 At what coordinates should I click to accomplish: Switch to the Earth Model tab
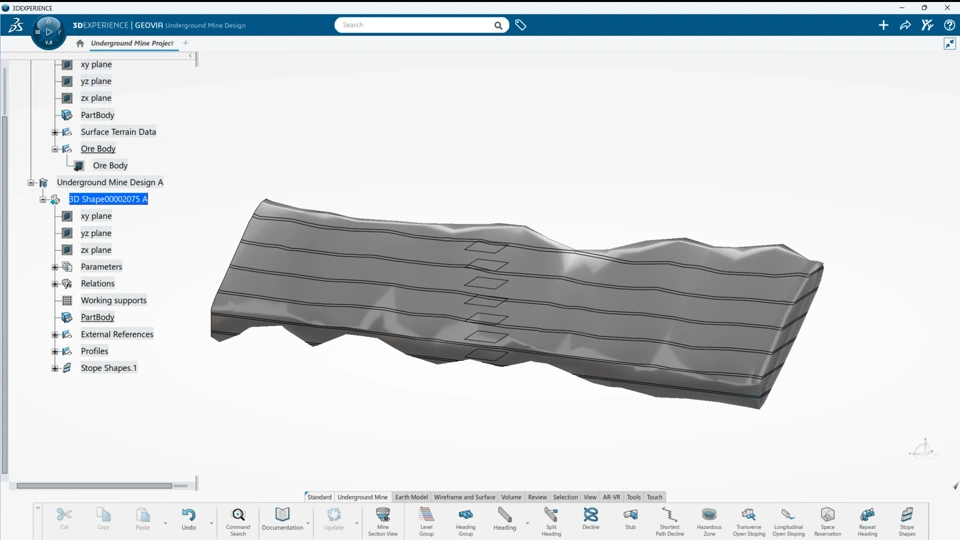(x=411, y=497)
